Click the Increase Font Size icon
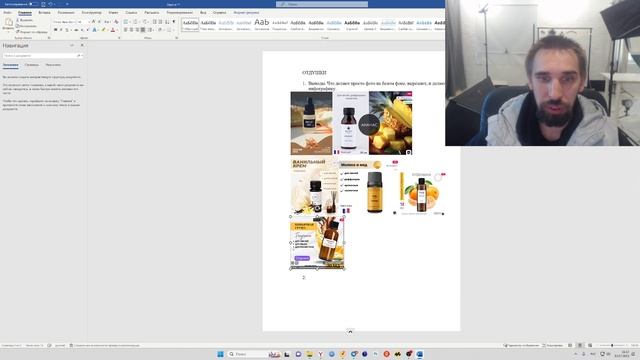This screenshot has width=640, height=360. point(93,21)
